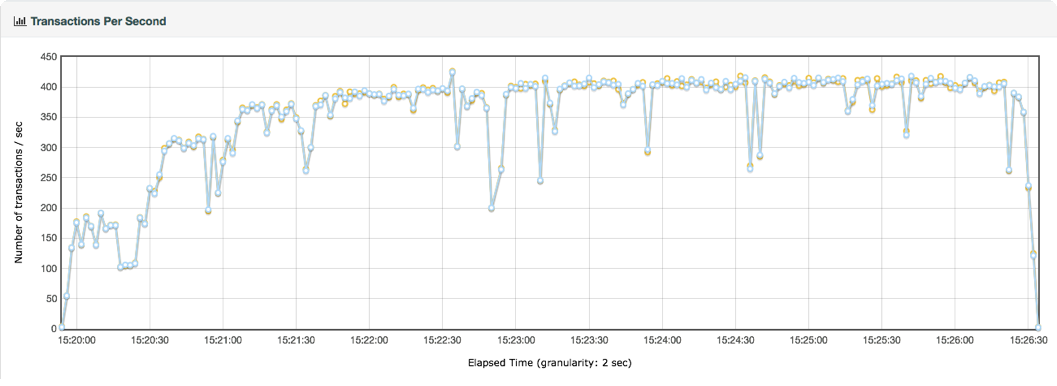The width and height of the screenshot is (1057, 386).
Task: Select the first zero data point at chart's left start
Action: click(x=61, y=327)
